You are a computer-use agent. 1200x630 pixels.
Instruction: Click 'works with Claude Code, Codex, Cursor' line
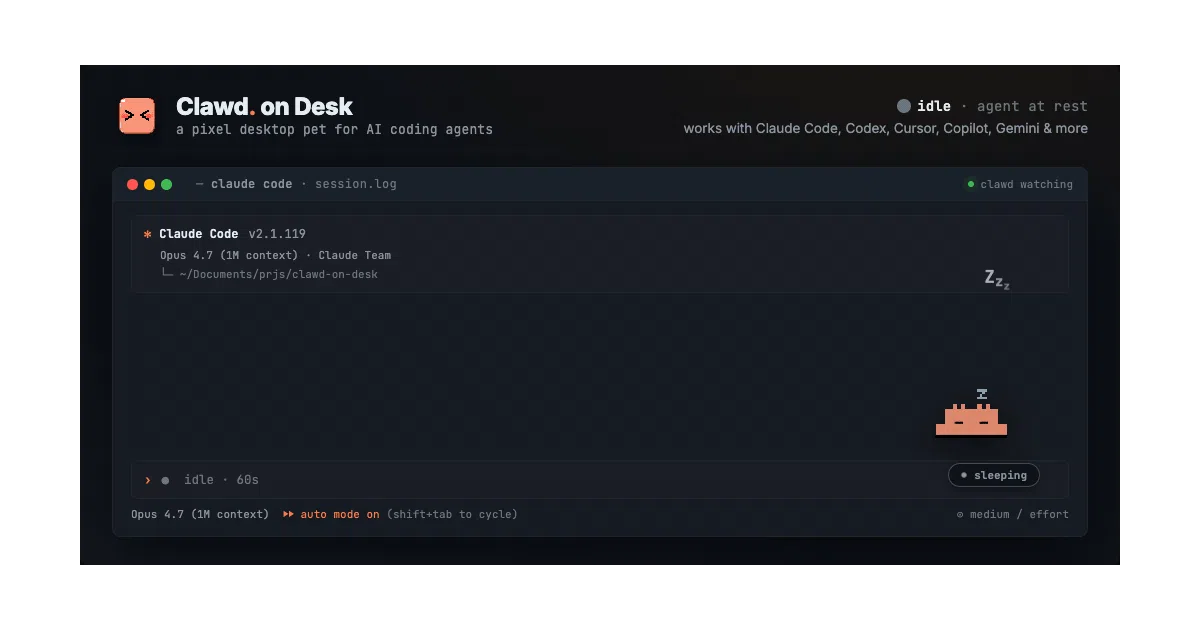coord(886,128)
